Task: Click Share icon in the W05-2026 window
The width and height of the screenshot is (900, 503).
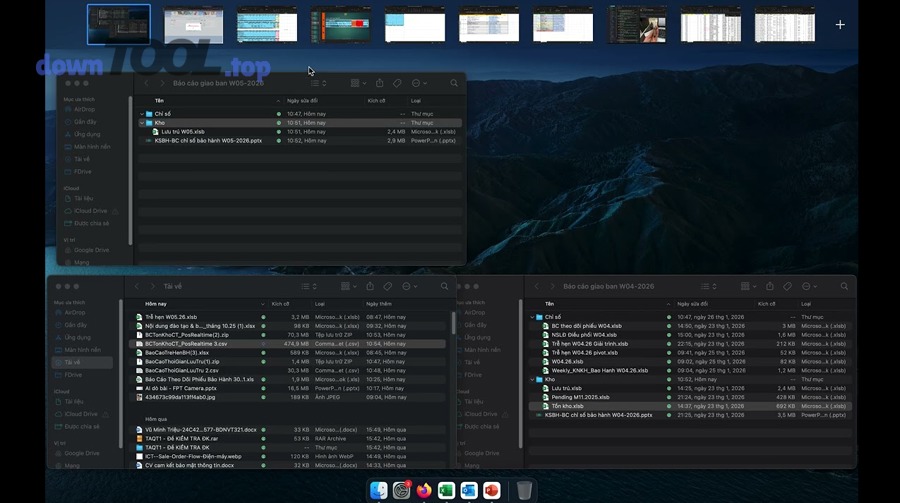Action: pos(379,83)
